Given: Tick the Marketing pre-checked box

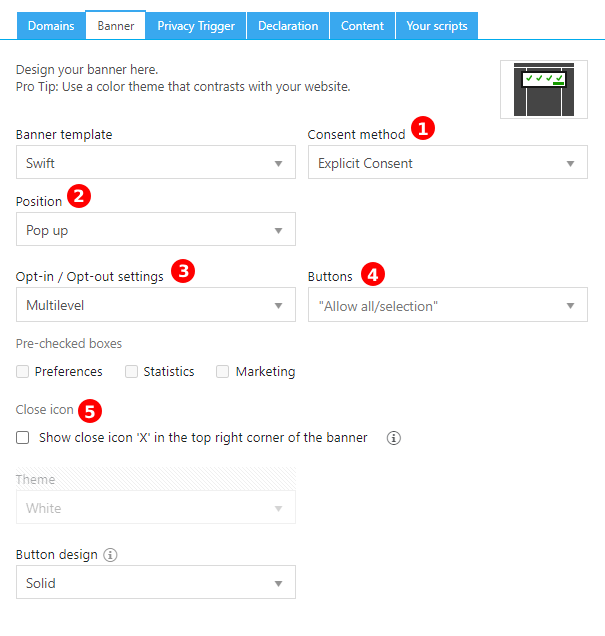Looking at the screenshot, I should coord(223,372).
